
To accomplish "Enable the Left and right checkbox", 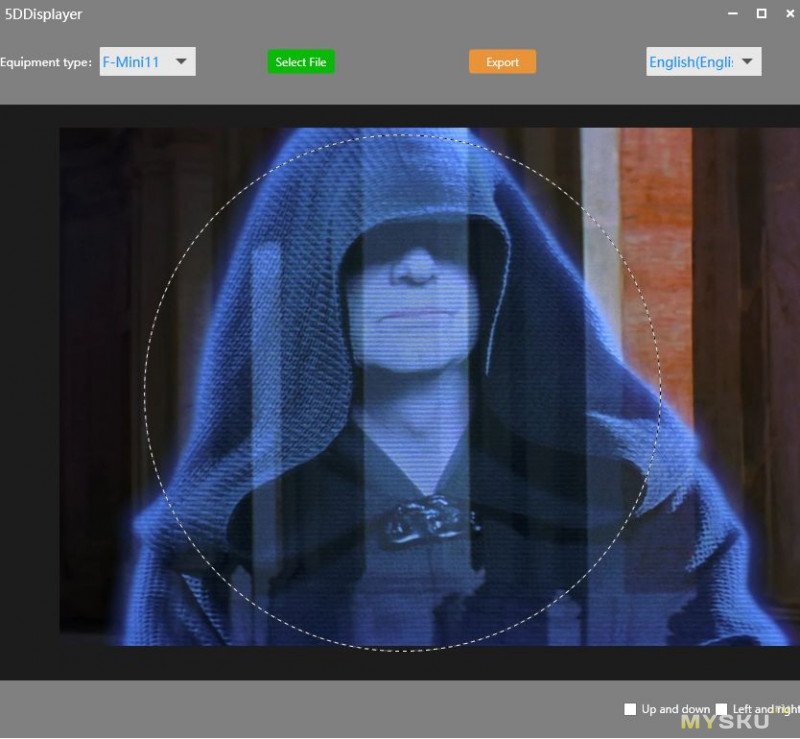I will 721,709.
